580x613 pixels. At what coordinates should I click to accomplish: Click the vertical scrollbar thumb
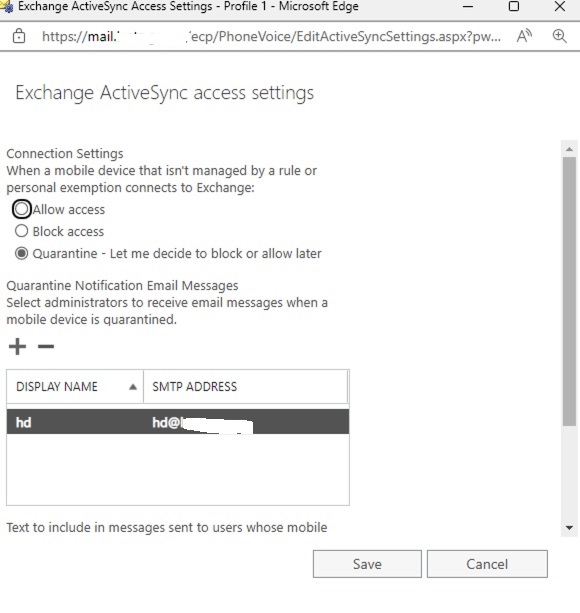[569, 291]
